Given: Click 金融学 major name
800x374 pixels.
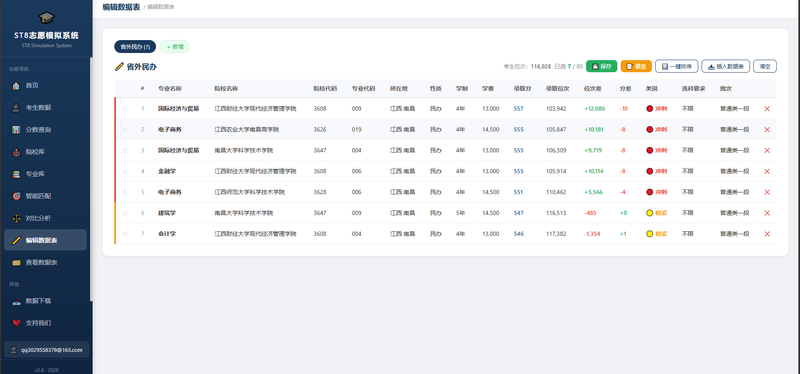Looking at the screenshot, I should [x=167, y=171].
